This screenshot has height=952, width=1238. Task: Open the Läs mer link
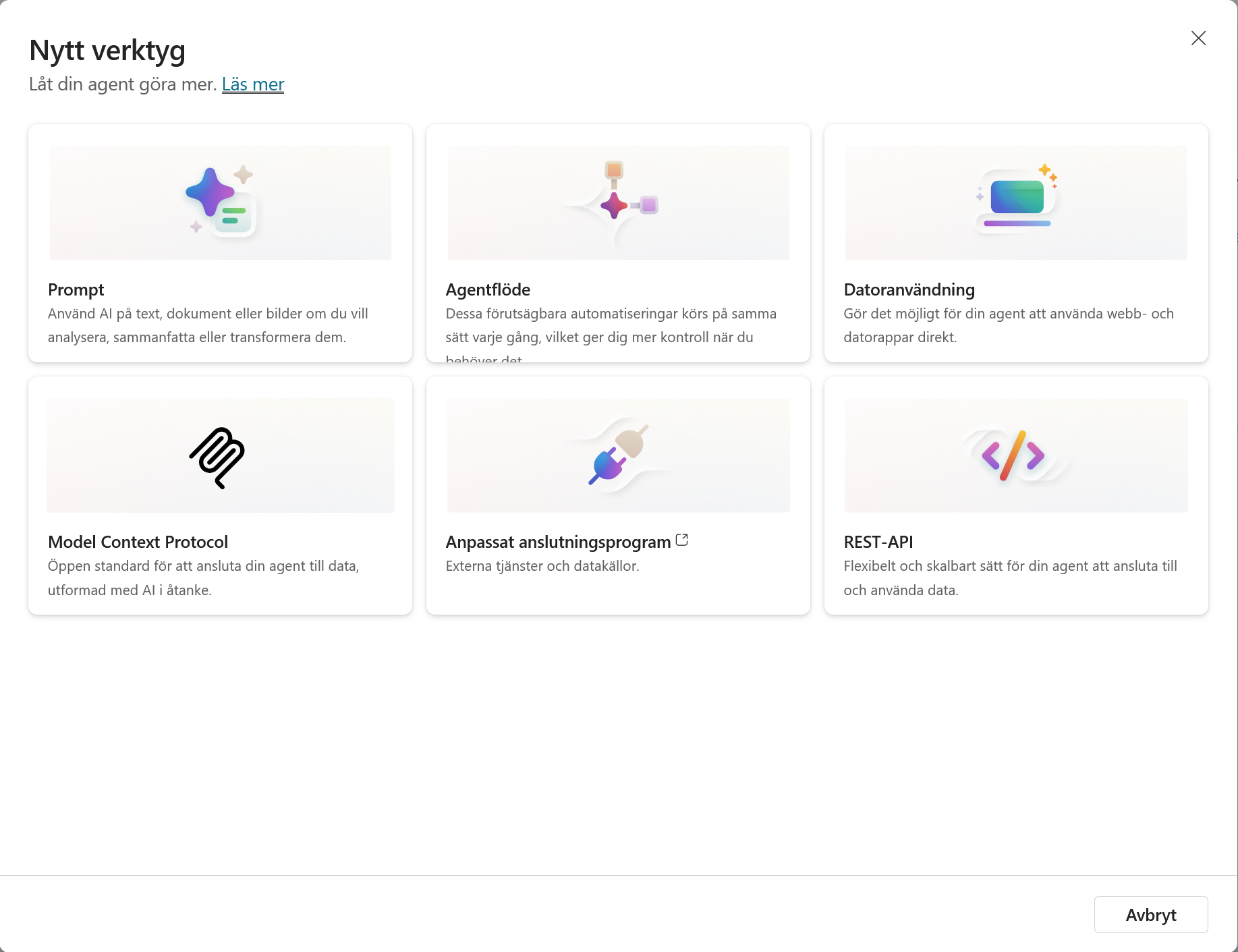[253, 84]
